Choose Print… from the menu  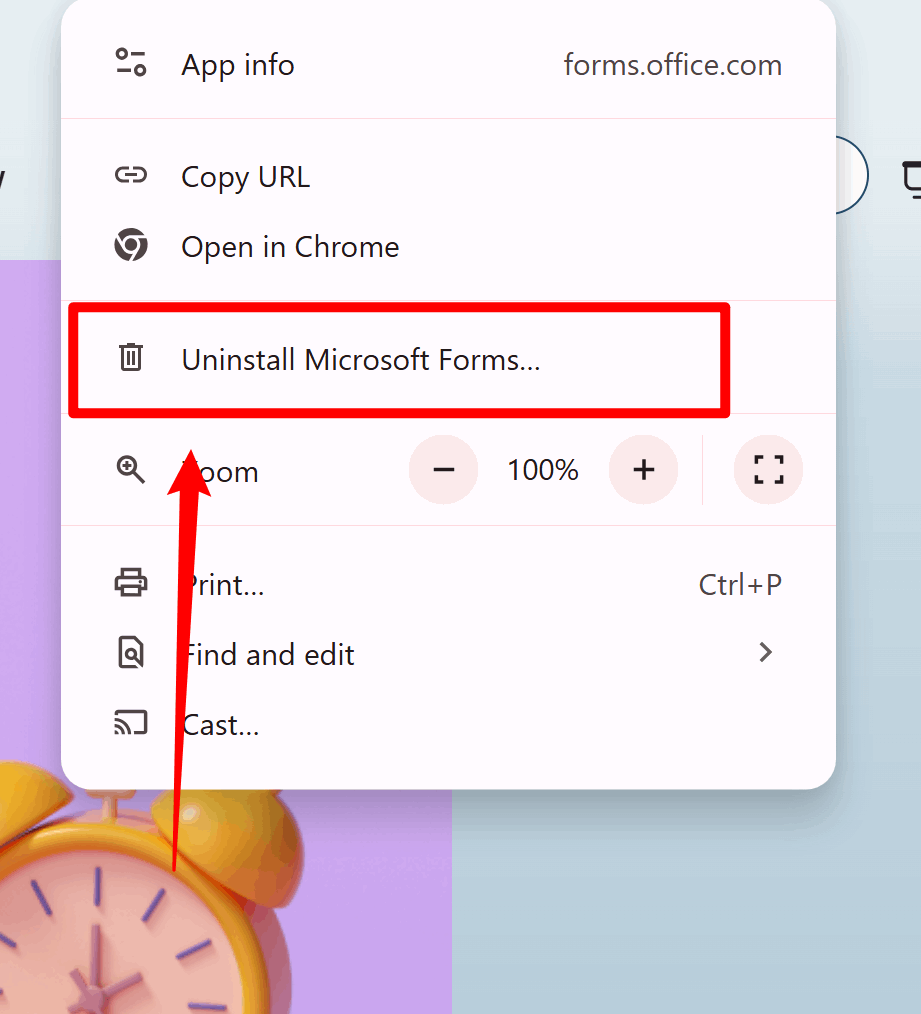coord(448,585)
